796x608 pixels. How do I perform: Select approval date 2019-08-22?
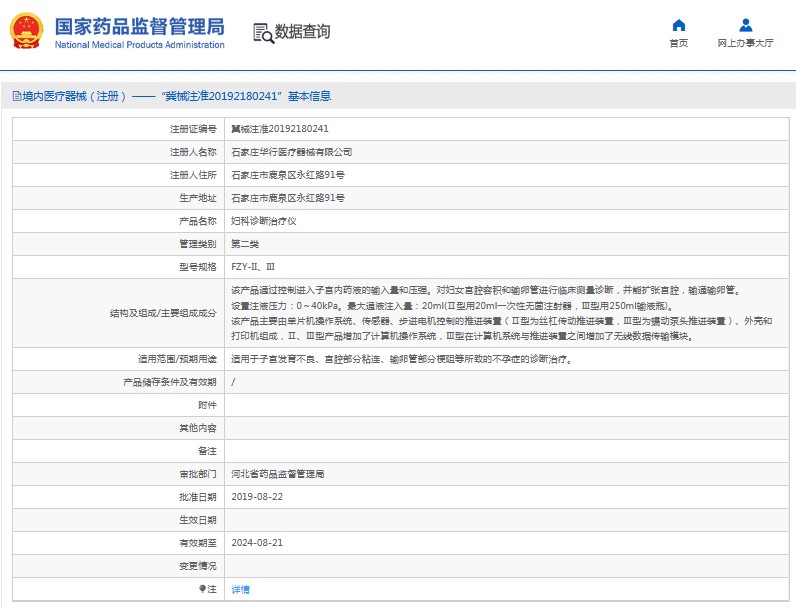257,497
